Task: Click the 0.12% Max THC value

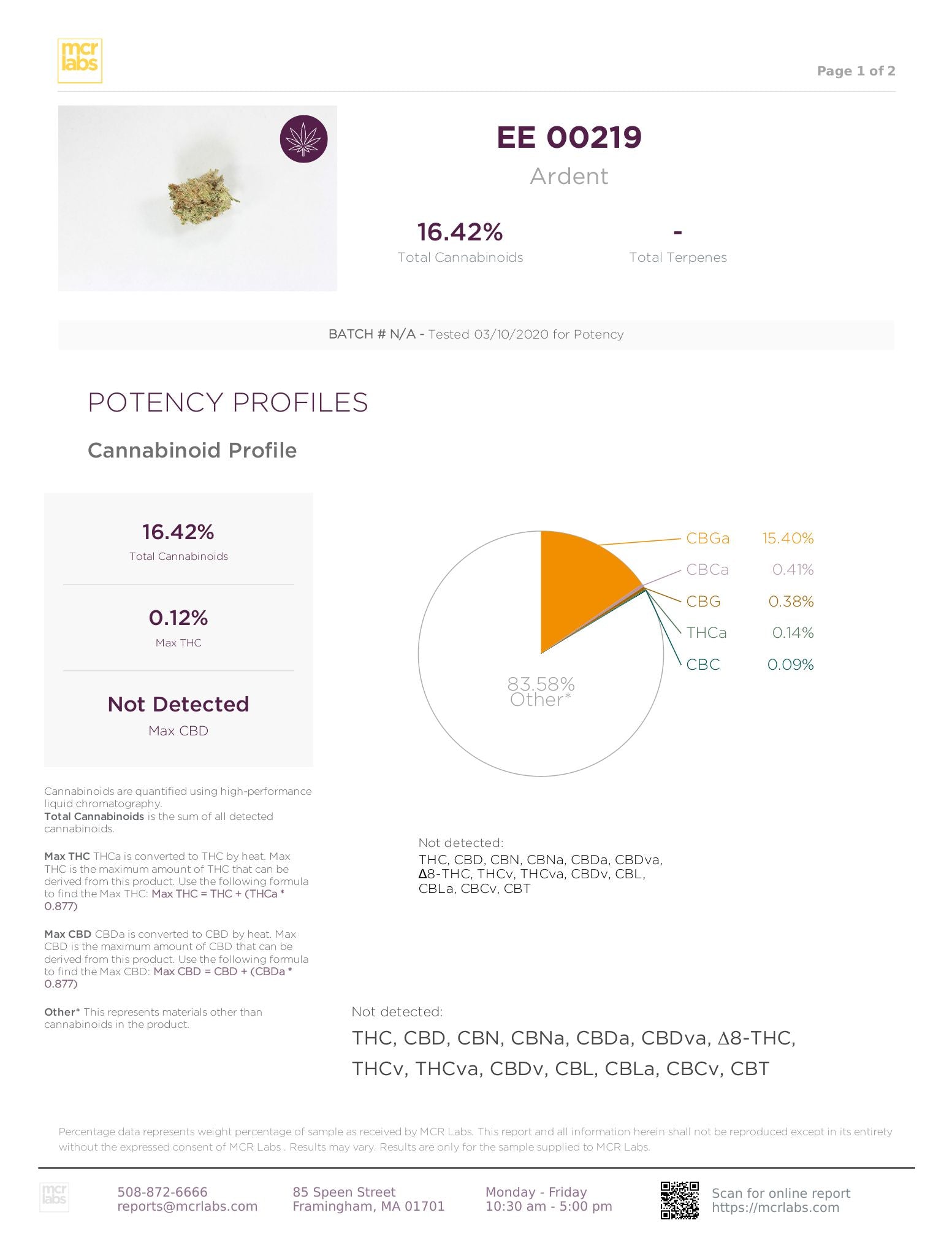Action: click(x=178, y=618)
